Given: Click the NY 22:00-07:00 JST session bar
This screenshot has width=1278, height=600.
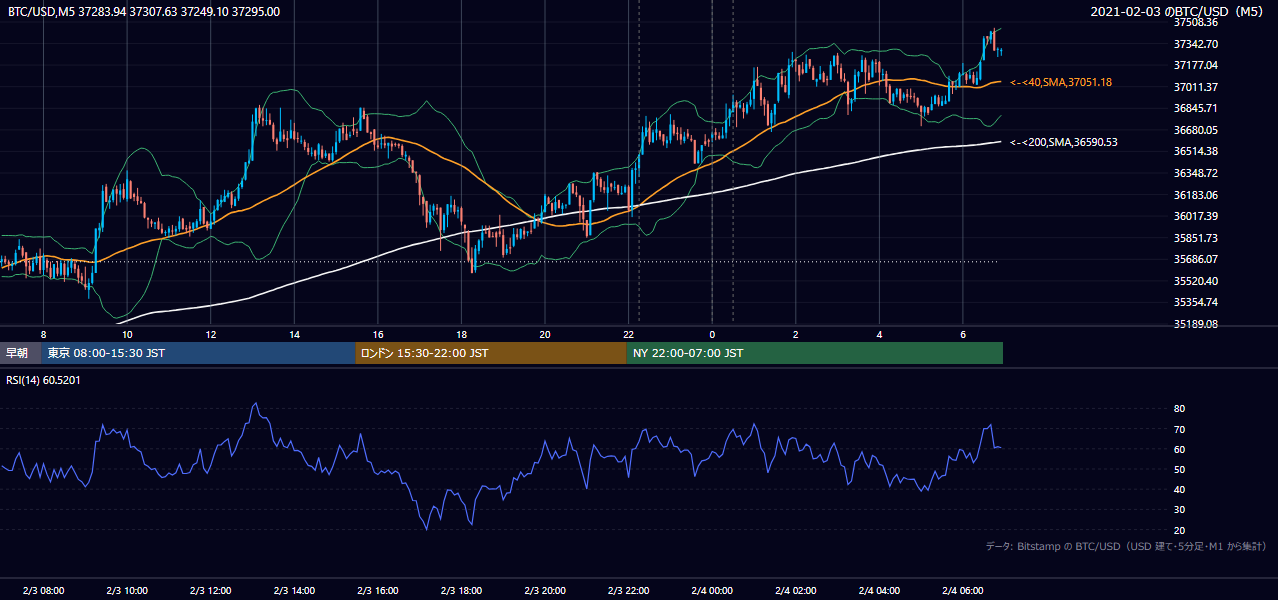Looking at the screenshot, I should 815,353.
